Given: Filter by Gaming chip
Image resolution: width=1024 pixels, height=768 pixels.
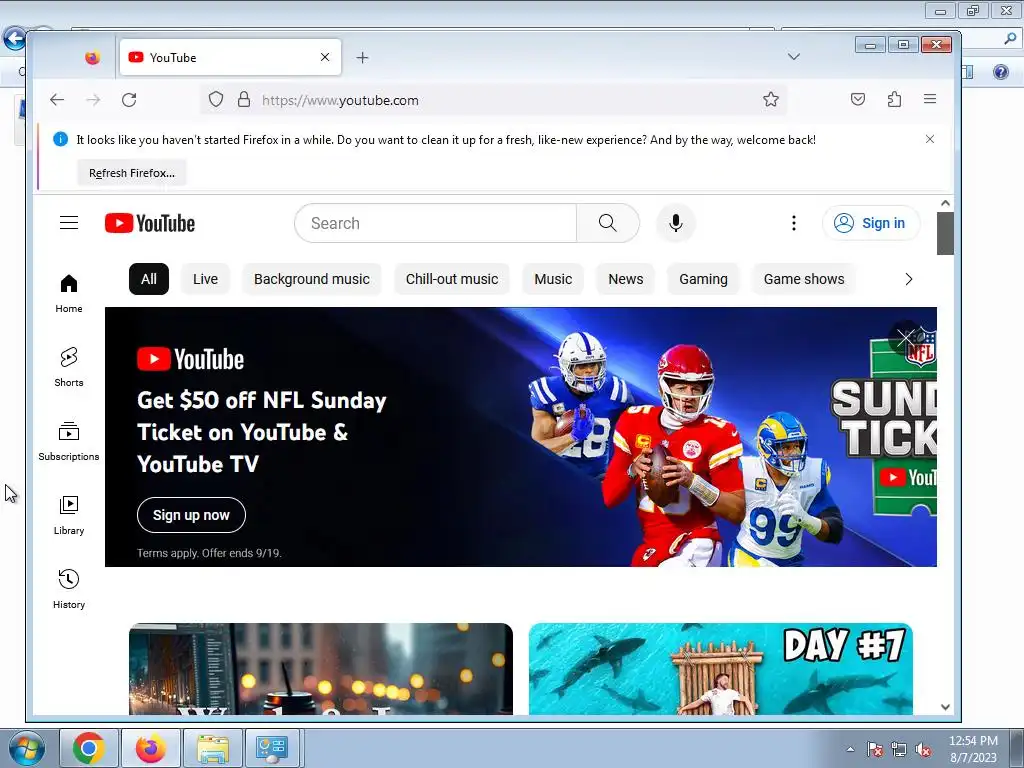Looking at the screenshot, I should coord(703,279).
